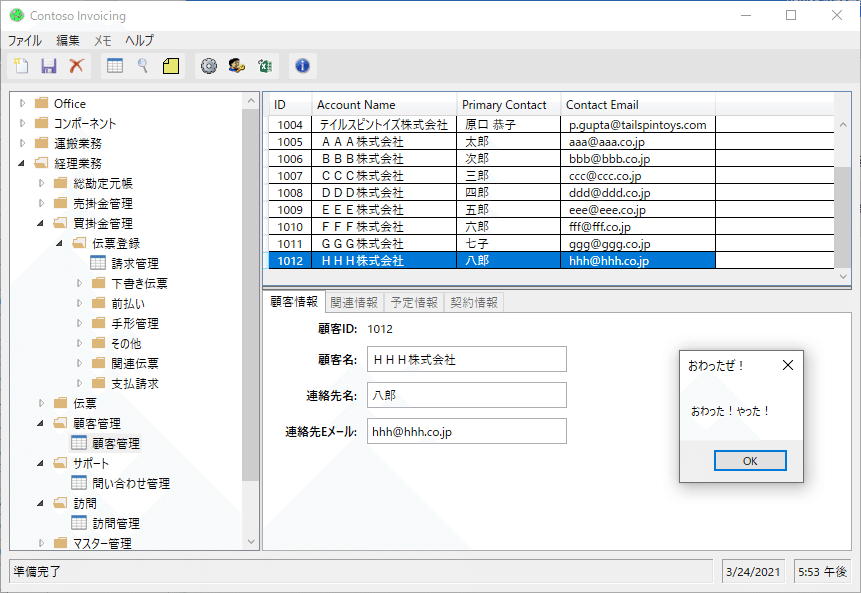The image size is (861, 593).
Task: Click the 七子 contact cell
Action: [x=508, y=244]
